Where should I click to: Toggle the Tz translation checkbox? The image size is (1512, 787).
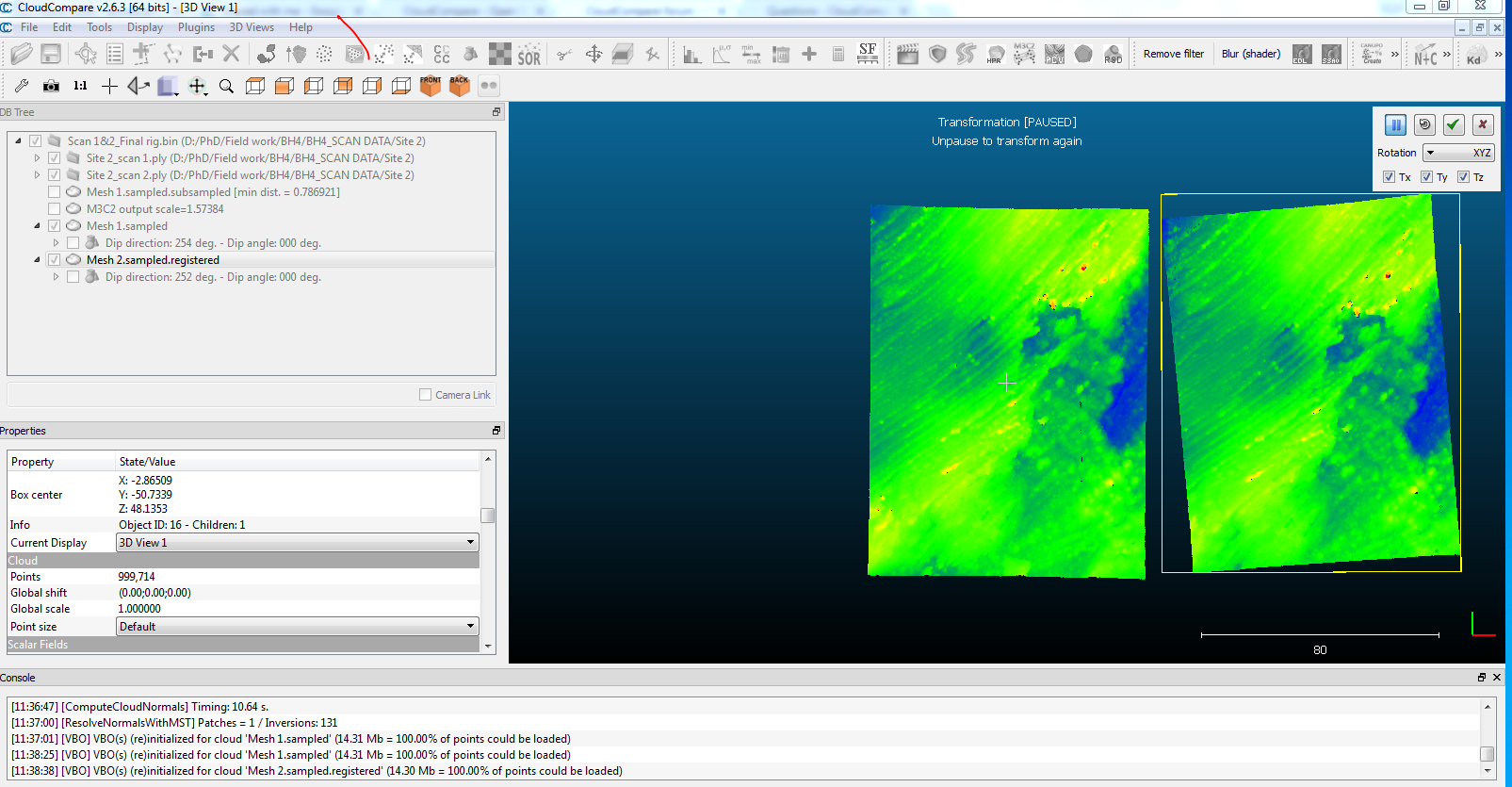pyautogui.click(x=1463, y=176)
